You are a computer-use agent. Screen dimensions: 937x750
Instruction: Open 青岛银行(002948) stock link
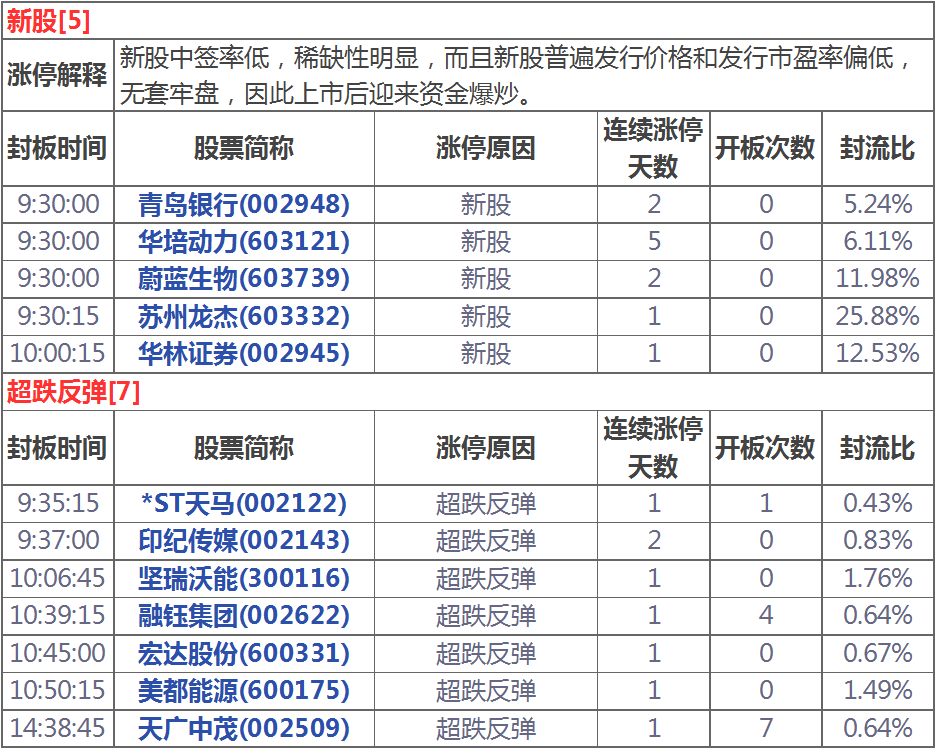click(x=244, y=205)
